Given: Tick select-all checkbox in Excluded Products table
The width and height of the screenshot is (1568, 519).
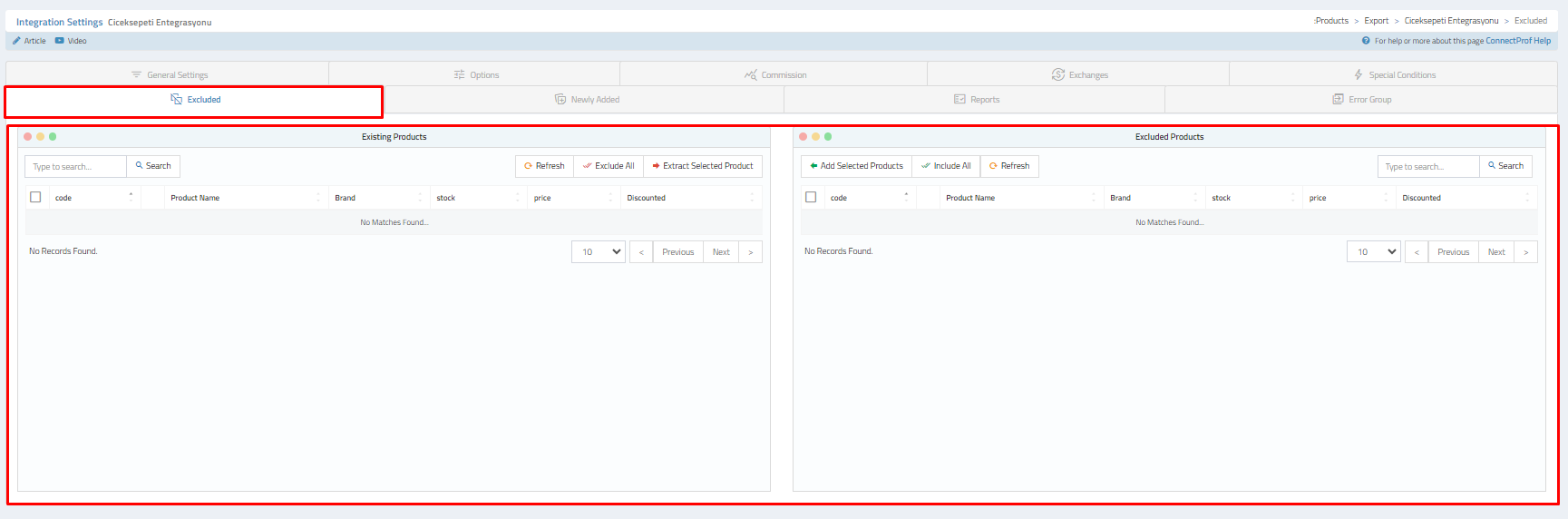Looking at the screenshot, I should tap(811, 197).
